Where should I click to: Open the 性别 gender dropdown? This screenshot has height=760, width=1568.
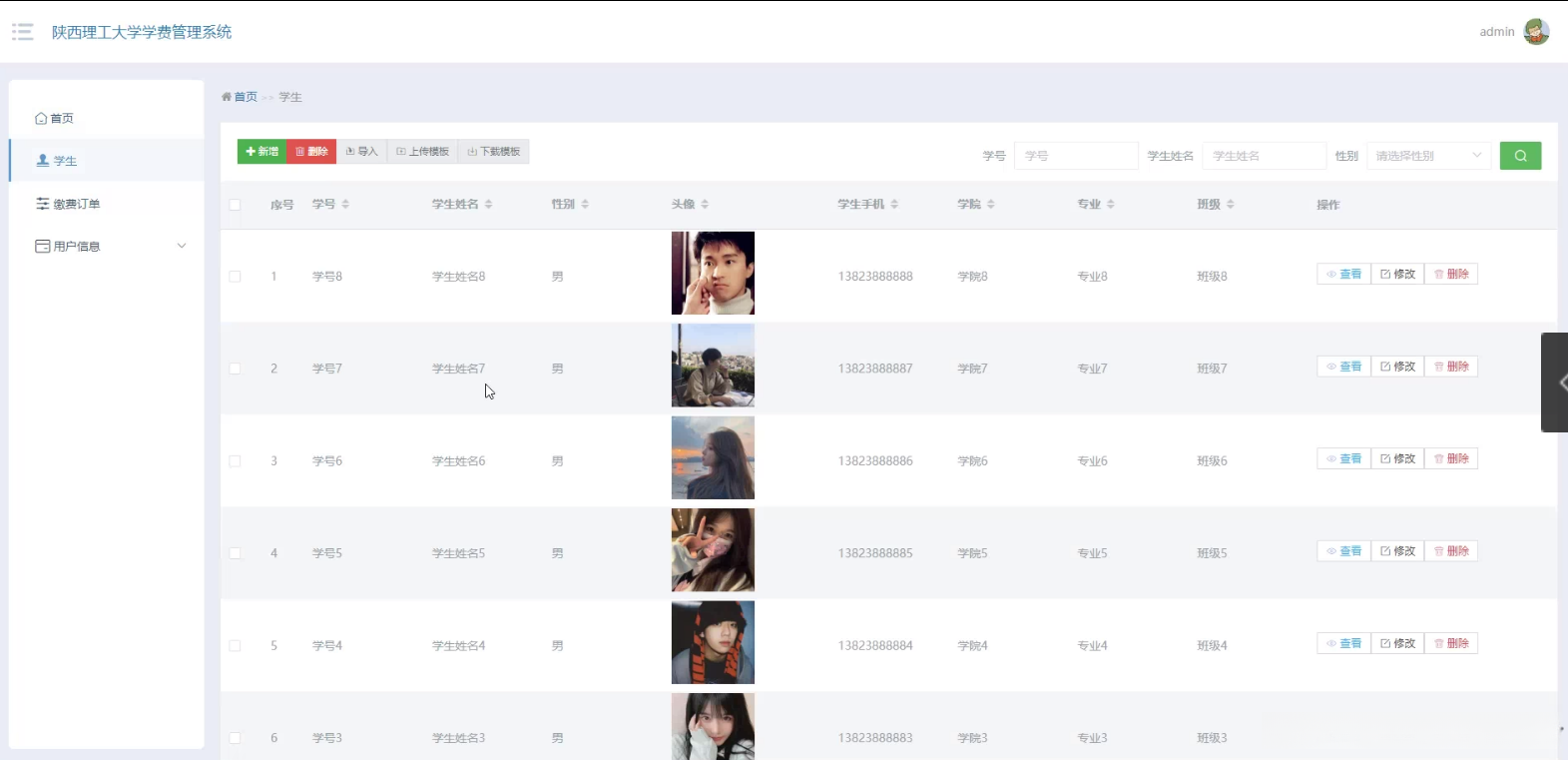(x=1428, y=156)
